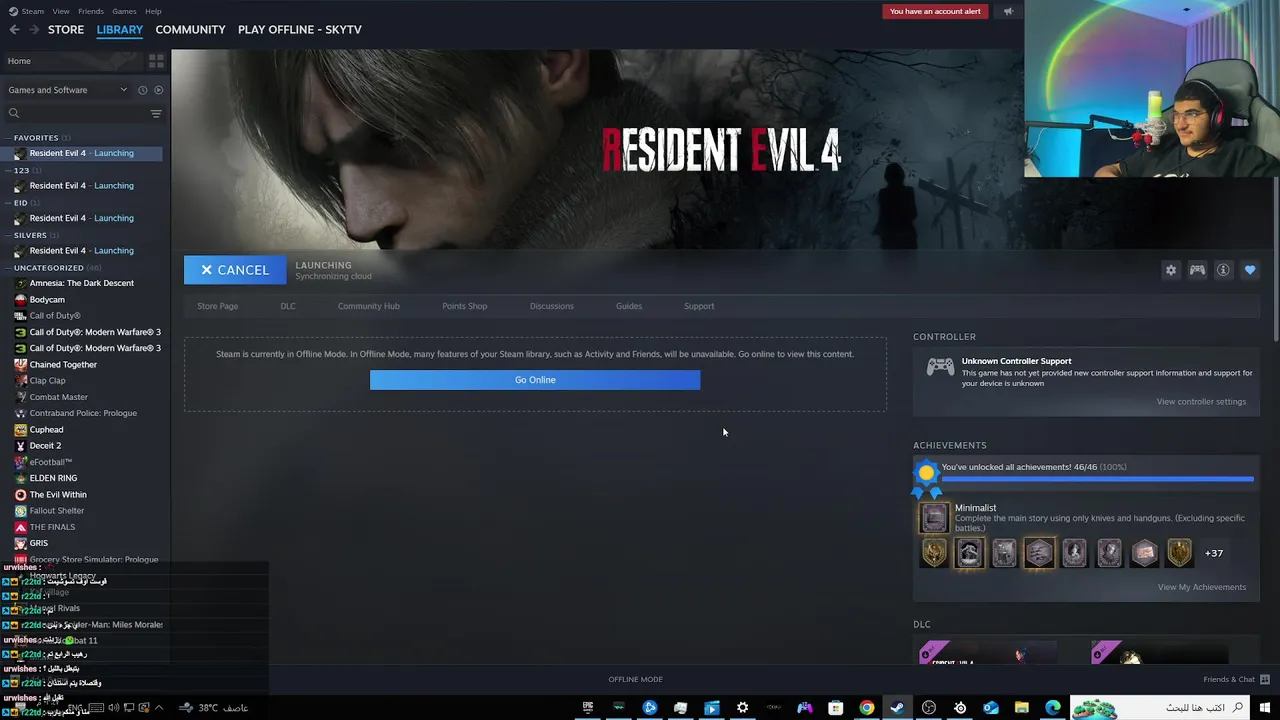Open the PLAY OFFLINE - SKYTV profile tab
This screenshot has height=720, width=1280.
[x=300, y=30]
